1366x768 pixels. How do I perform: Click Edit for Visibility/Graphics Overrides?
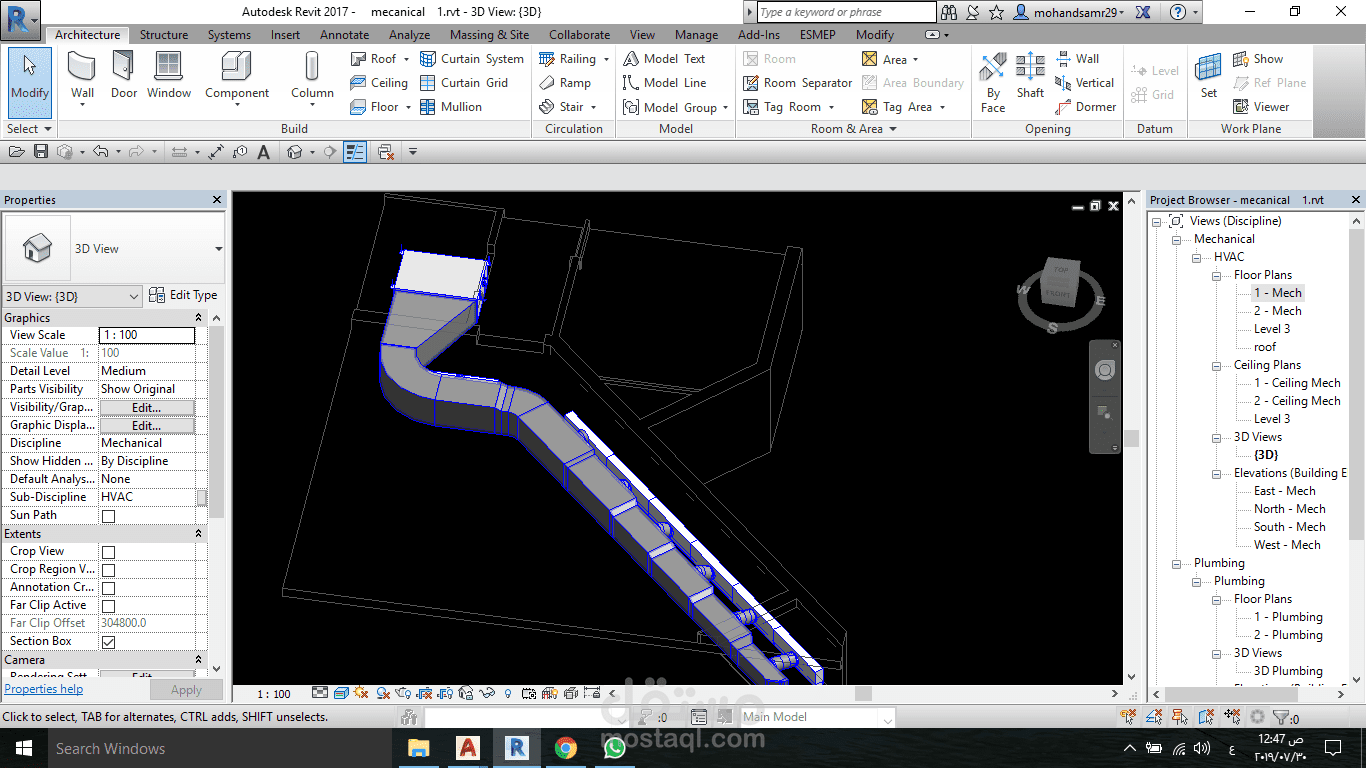pyautogui.click(x=147, y=408)
